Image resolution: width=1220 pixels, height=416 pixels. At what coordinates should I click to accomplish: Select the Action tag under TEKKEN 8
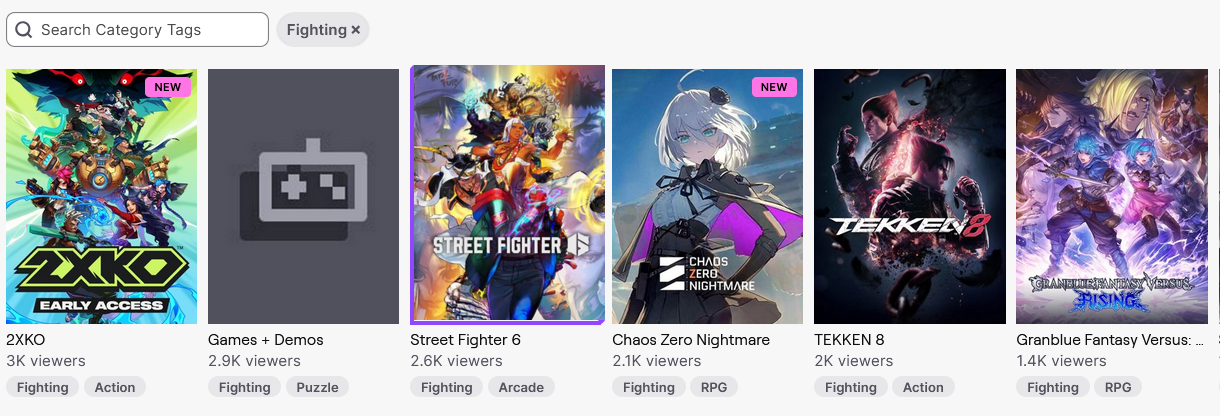tap(923, 387)
